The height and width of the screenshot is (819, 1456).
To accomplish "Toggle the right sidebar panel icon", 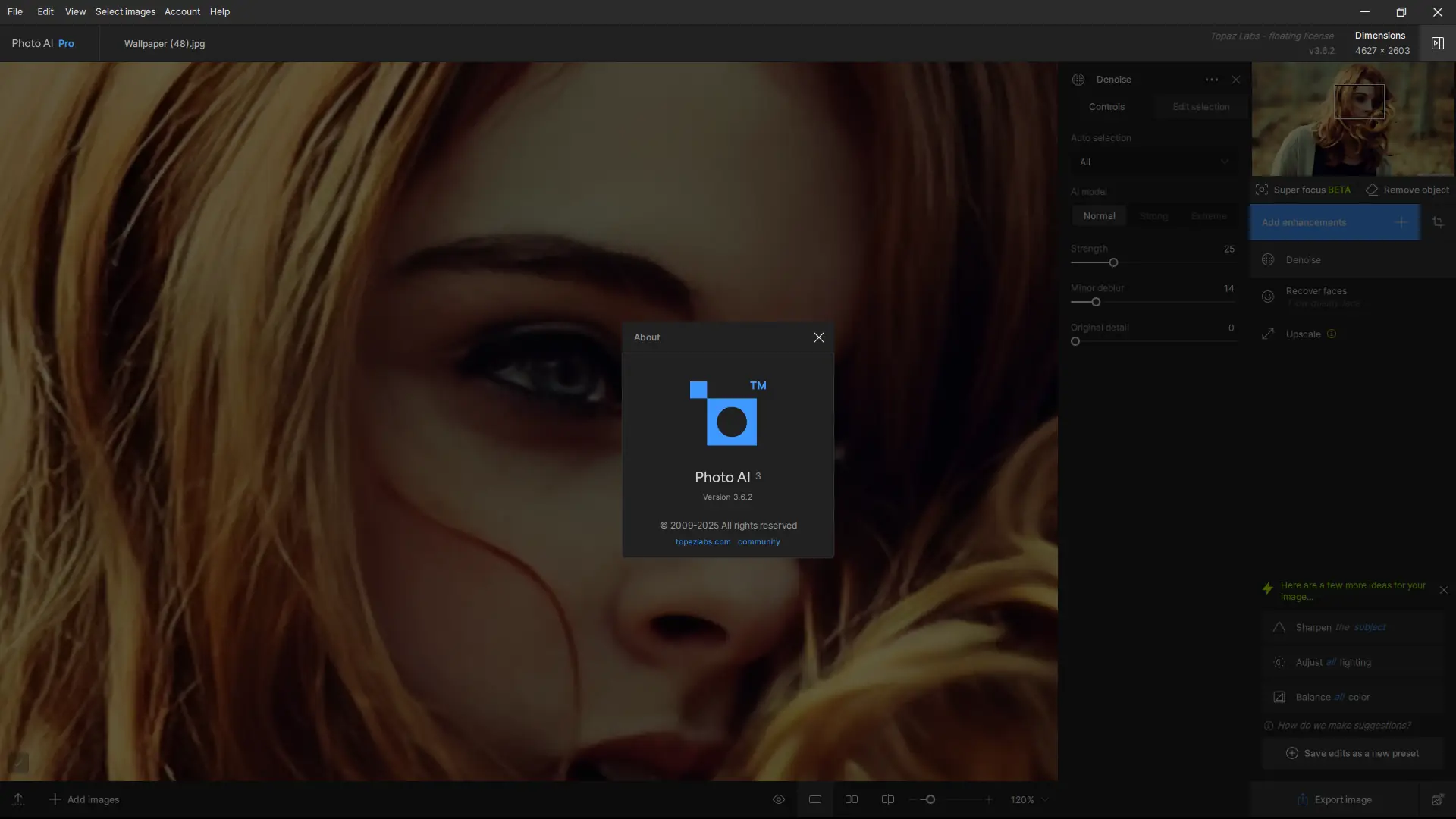I will [x=1437, y=43].
